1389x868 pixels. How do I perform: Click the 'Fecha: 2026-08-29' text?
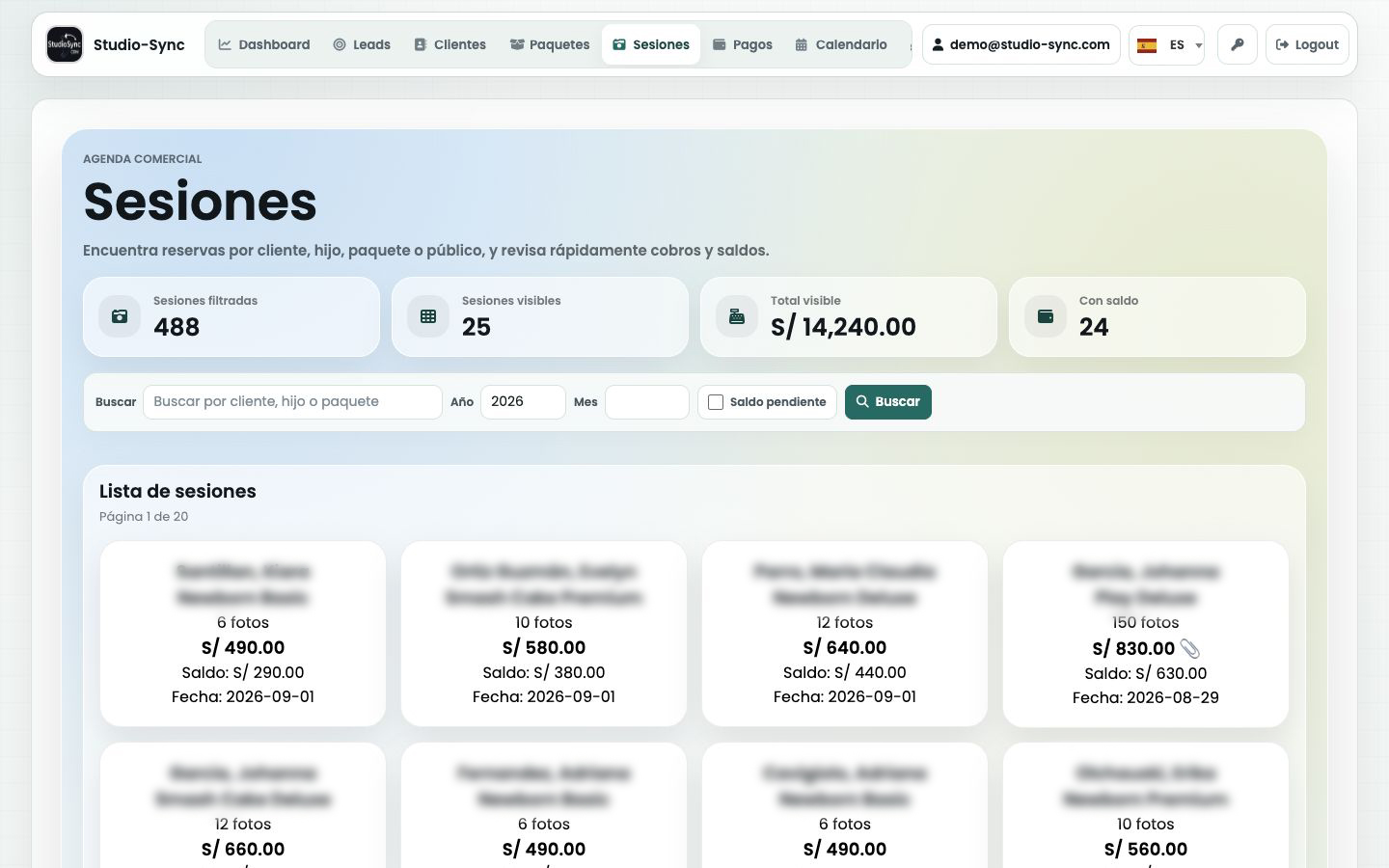(1146, 697)
